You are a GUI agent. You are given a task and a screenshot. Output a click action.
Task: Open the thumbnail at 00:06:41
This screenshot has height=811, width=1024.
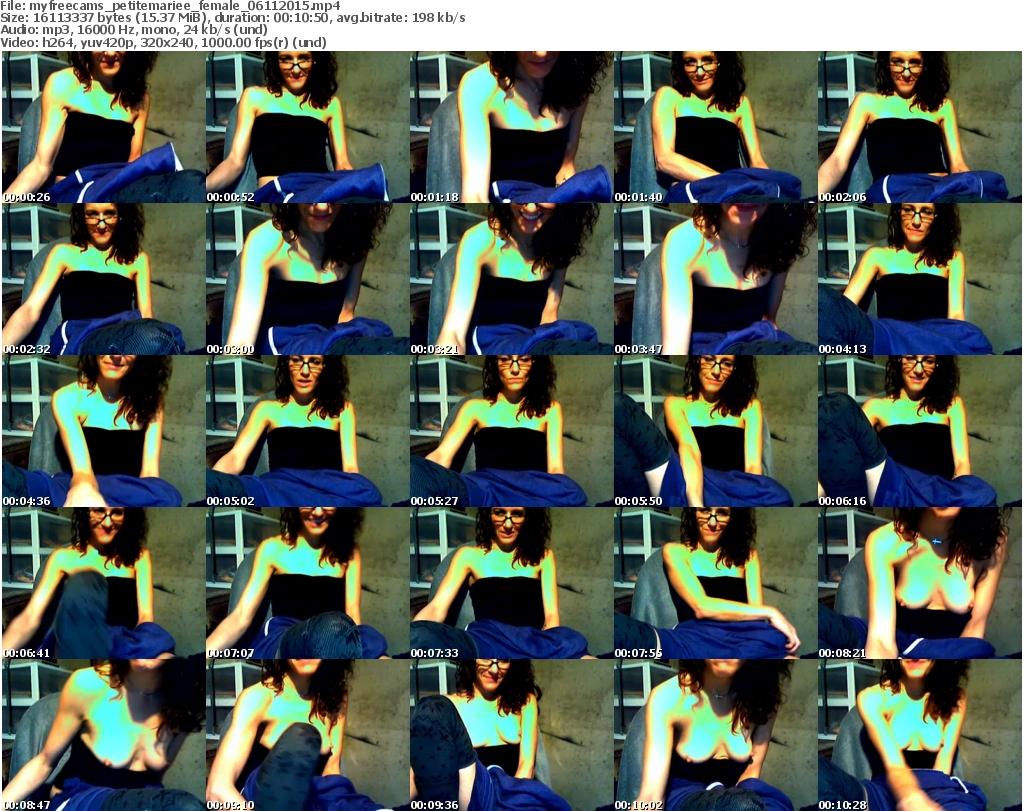[104, 583]
